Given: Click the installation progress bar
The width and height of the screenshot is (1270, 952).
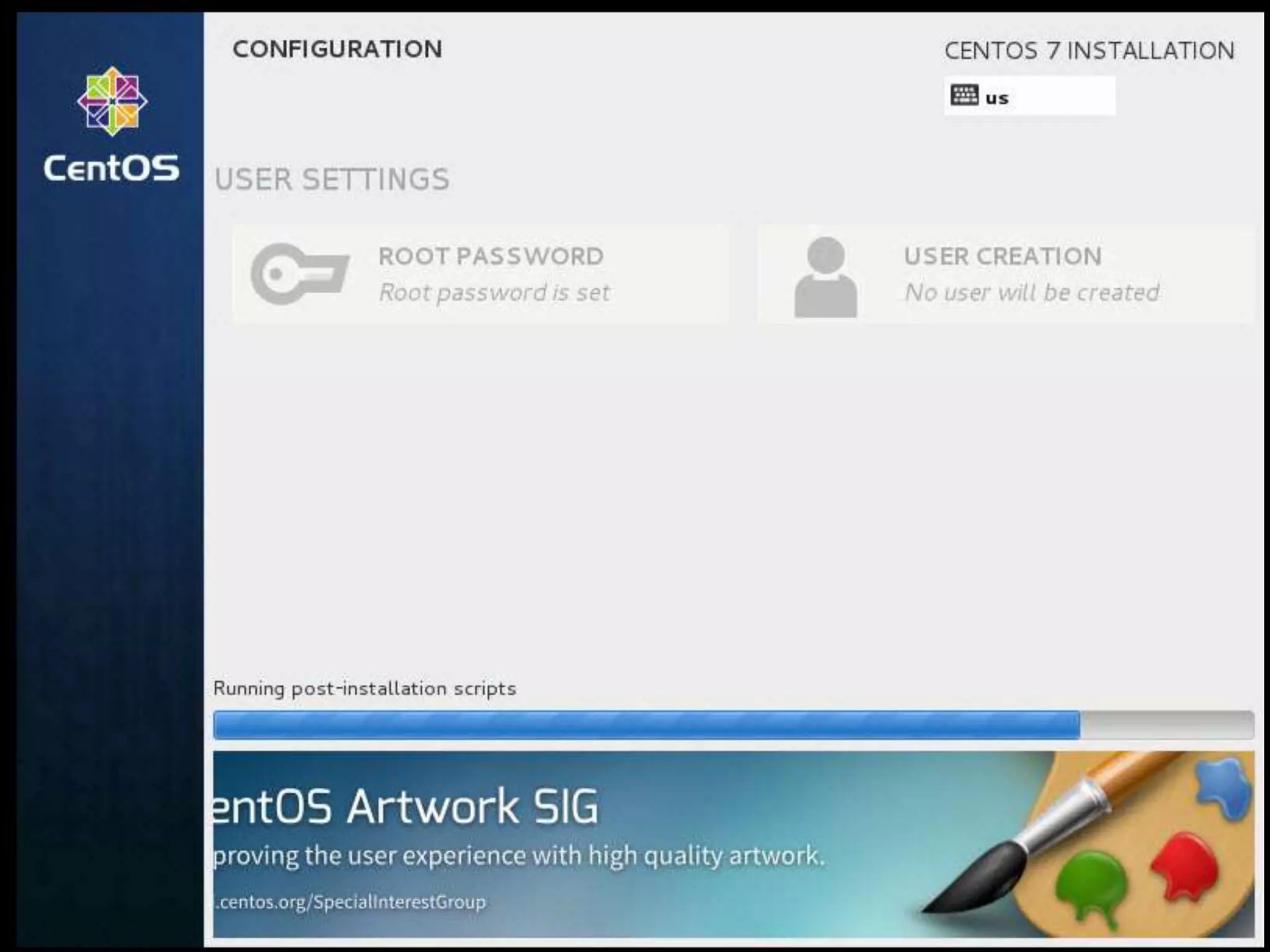Looking at the screenshot, I should coord(733,725).
